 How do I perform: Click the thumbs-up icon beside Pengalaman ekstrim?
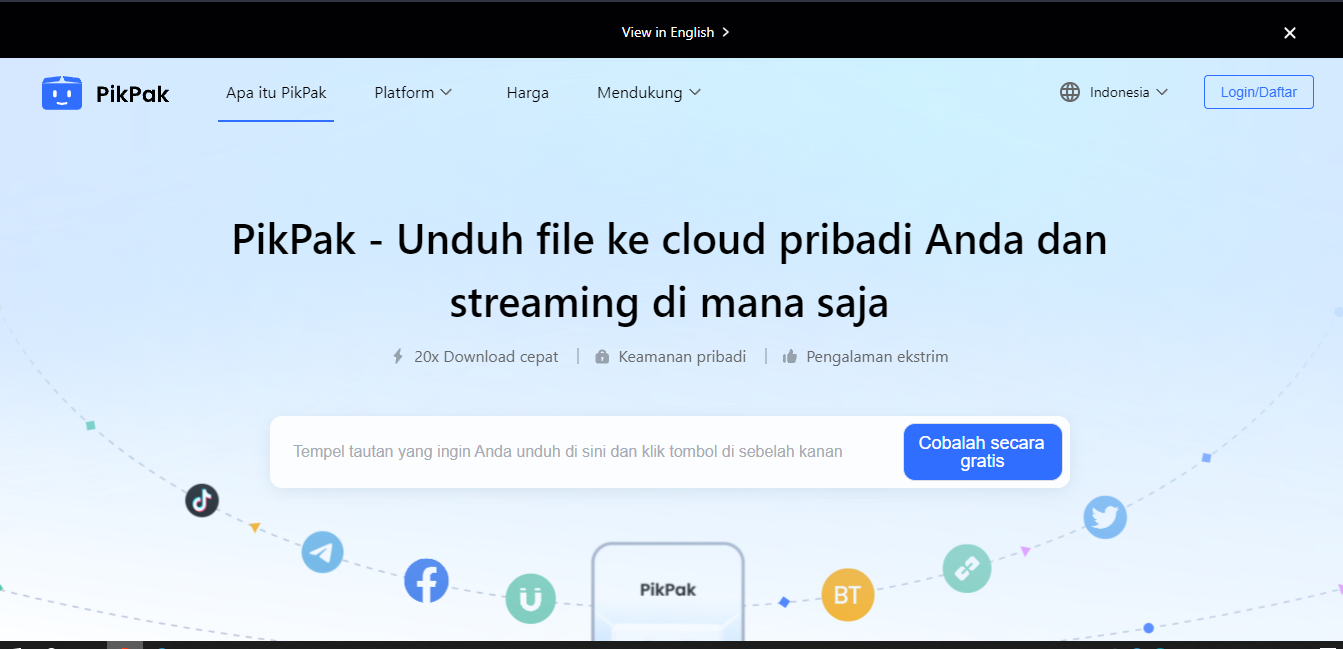click(790, 356)
